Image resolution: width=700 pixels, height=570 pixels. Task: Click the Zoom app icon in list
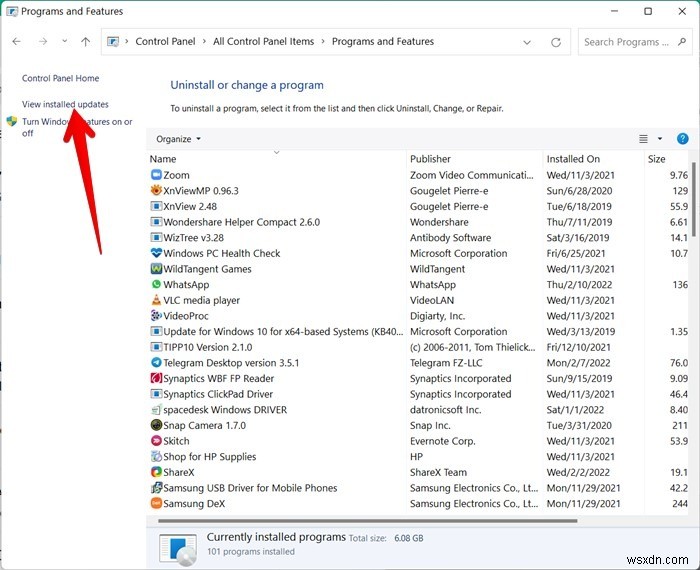[156, 175]
